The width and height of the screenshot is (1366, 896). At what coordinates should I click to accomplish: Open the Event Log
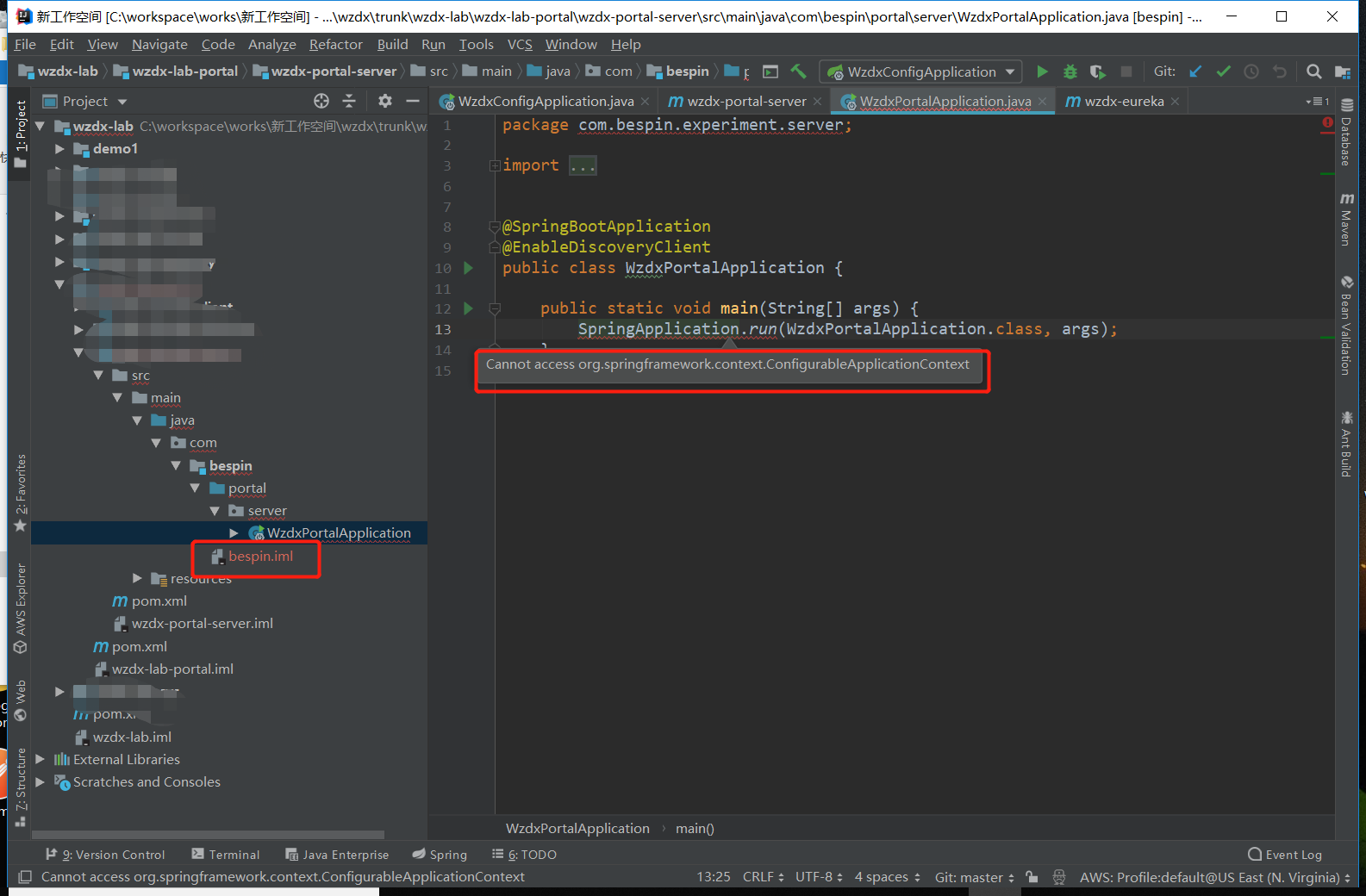(1285, 855)
